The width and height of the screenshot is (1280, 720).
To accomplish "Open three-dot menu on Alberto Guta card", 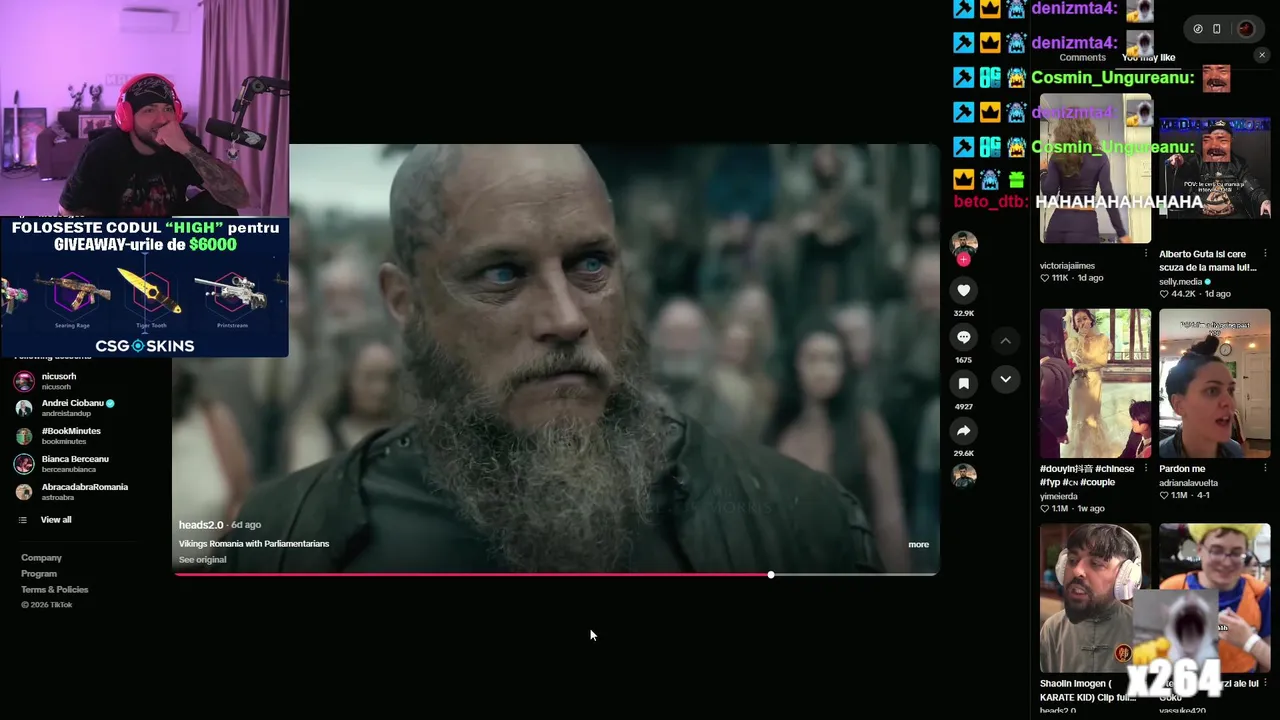I will (1265, 254).
